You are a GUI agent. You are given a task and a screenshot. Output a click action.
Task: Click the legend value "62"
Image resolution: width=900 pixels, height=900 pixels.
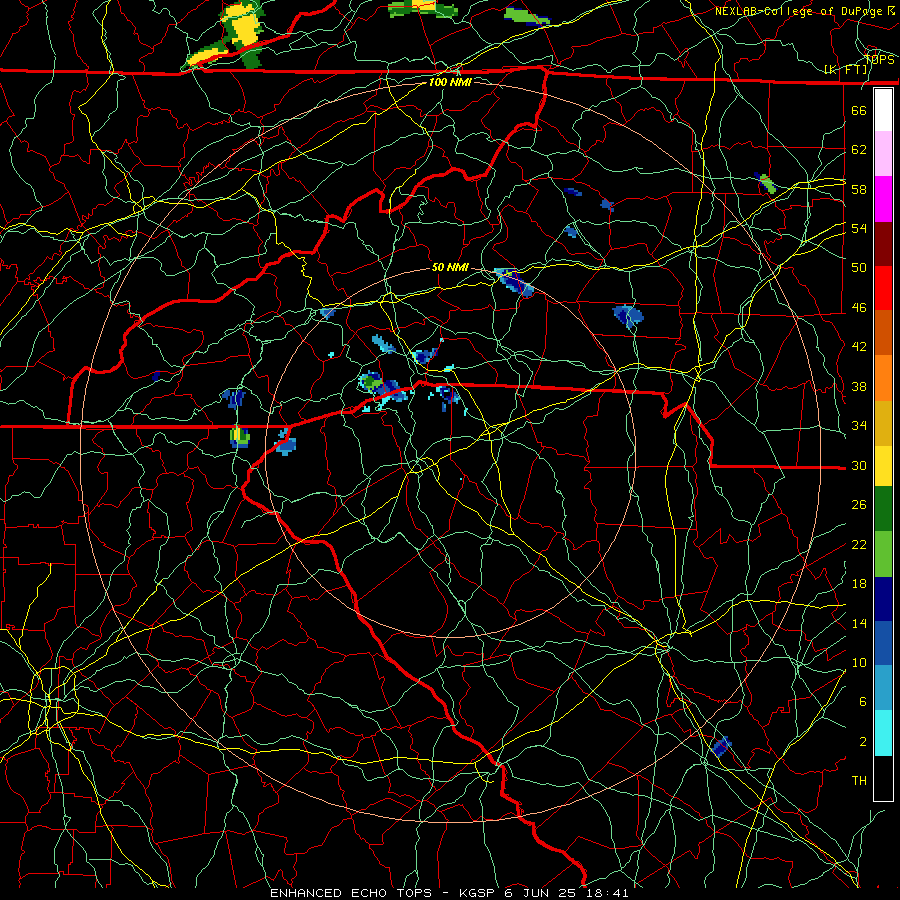click(859, 150)
